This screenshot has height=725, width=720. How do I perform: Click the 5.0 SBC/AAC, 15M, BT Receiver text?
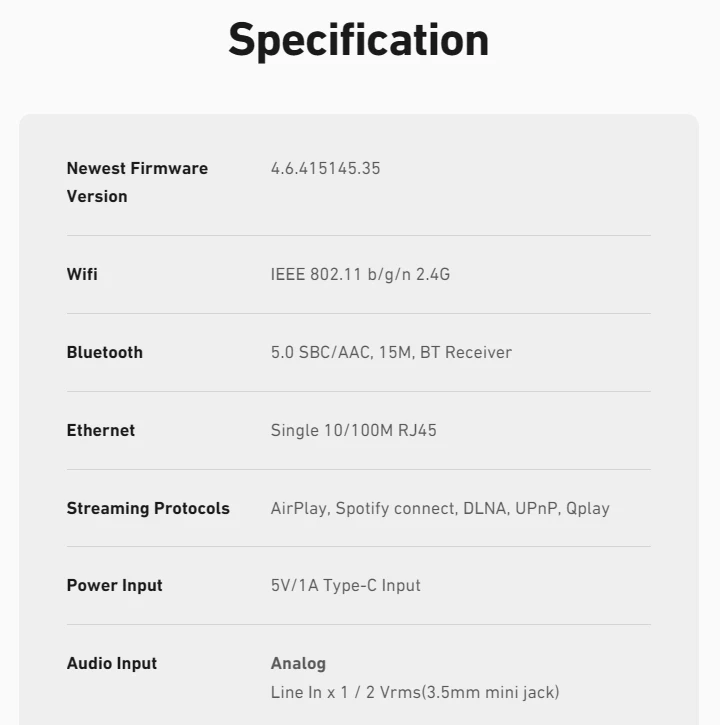click(391, 352)
